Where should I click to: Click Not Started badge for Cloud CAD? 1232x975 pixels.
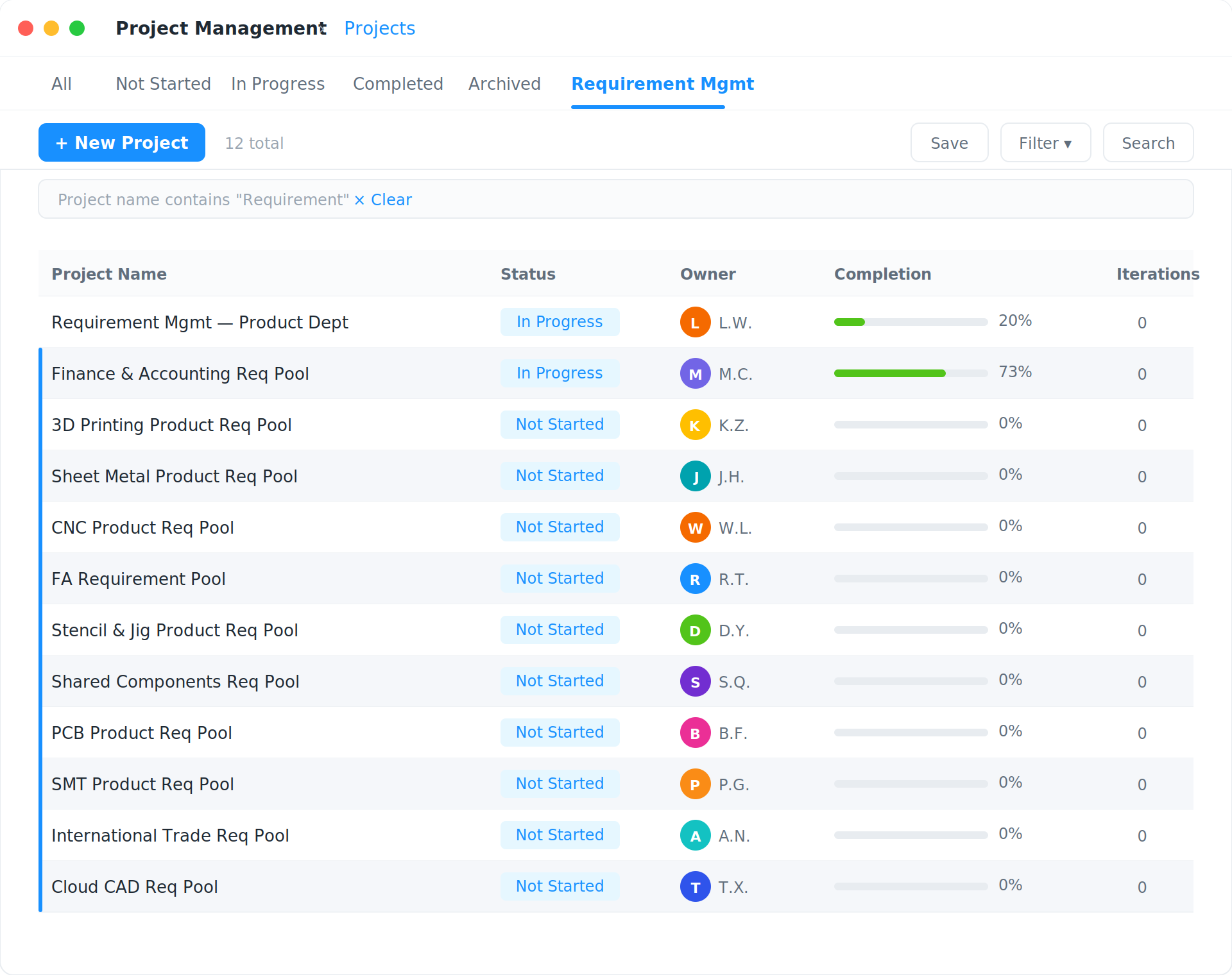pyautogui.click(x=560, y=886)
